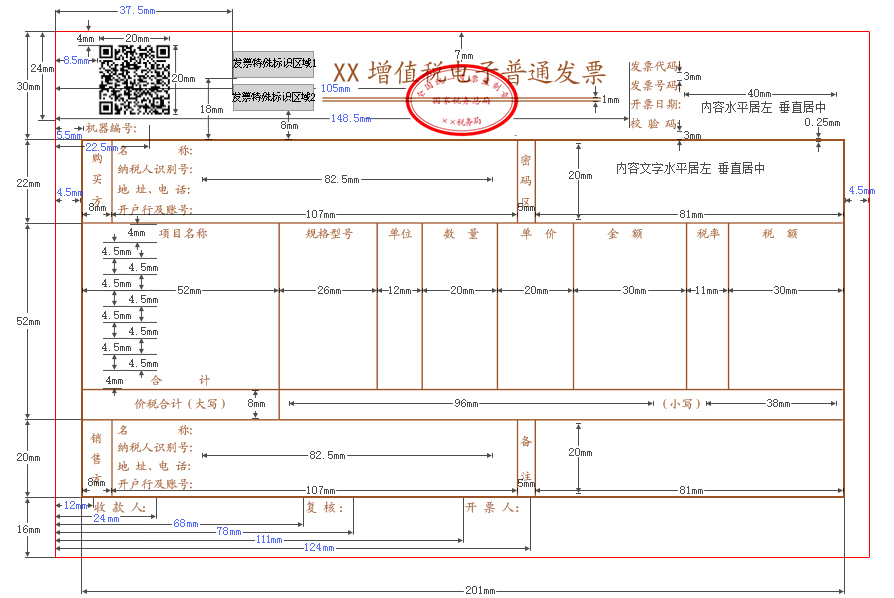Click the 复核: label
The image size is (894, 598).
pyautogui.click(x=325, y=507)
